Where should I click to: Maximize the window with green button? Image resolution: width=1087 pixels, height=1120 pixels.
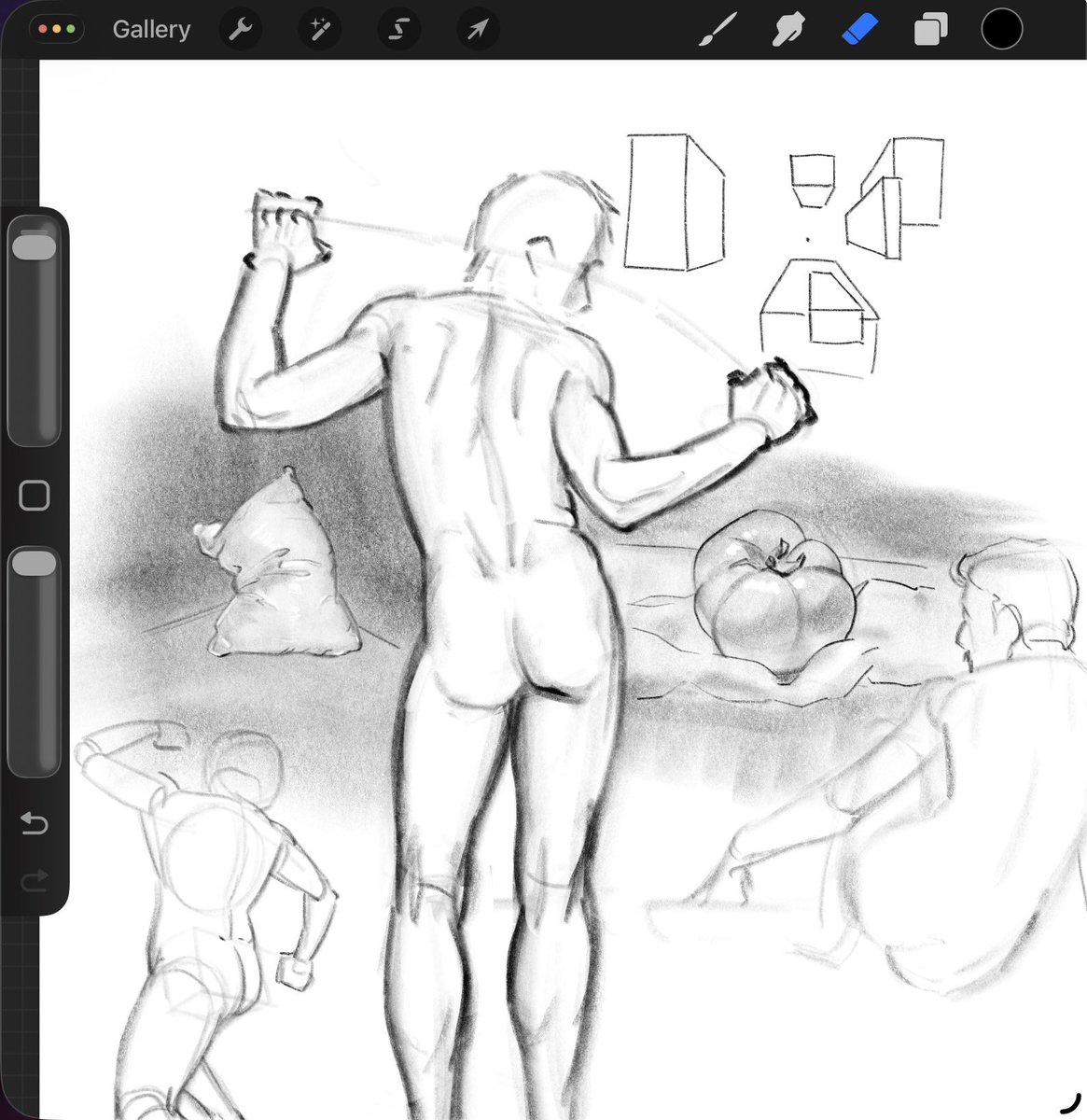pos(70,29)
